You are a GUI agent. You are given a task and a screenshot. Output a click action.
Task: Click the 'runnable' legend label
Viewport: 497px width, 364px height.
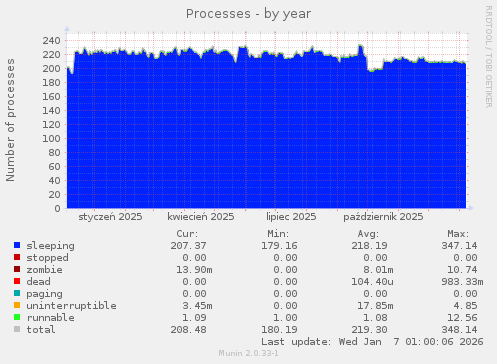coord(50,318)
